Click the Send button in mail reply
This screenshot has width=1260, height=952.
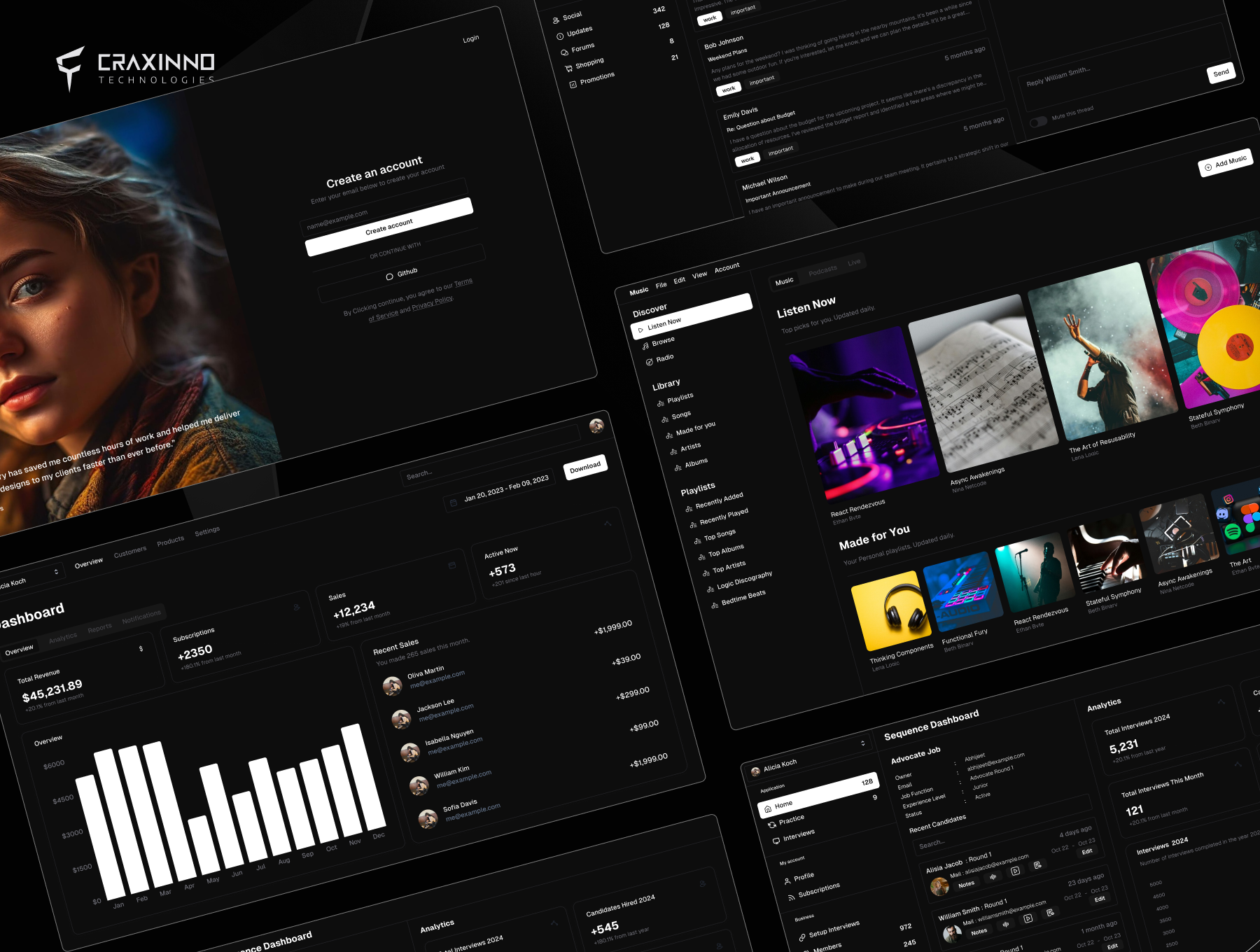tap(1221, 73)
